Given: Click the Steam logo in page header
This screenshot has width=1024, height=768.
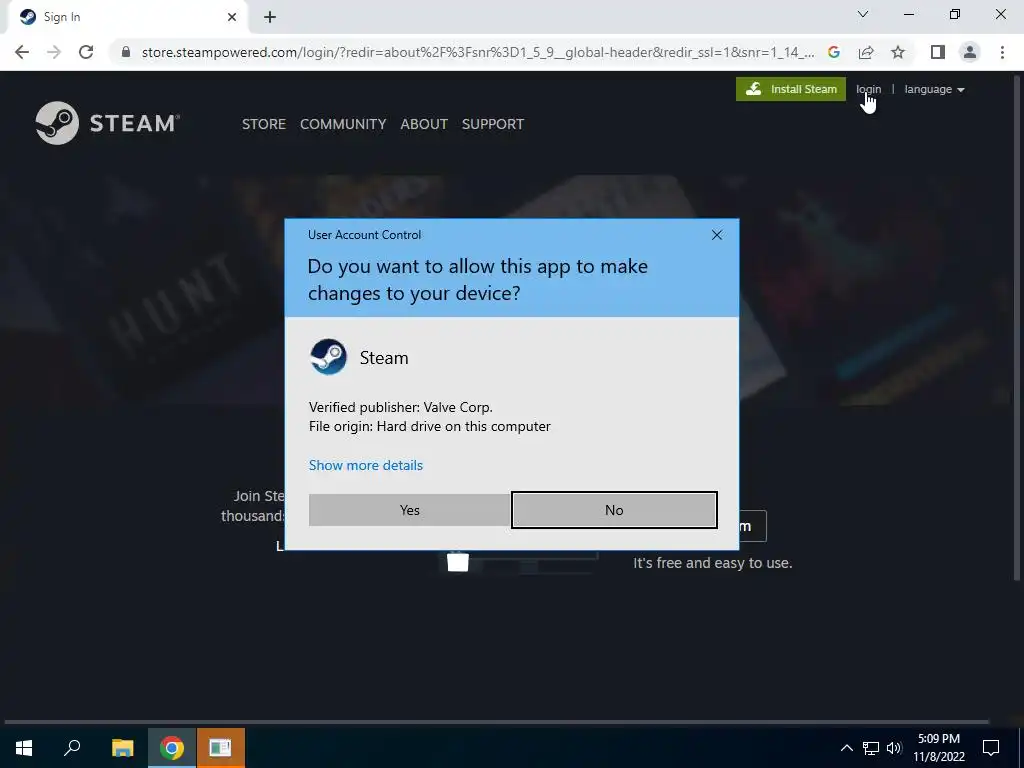Looking at the screenshot, I should click(108, 123).
